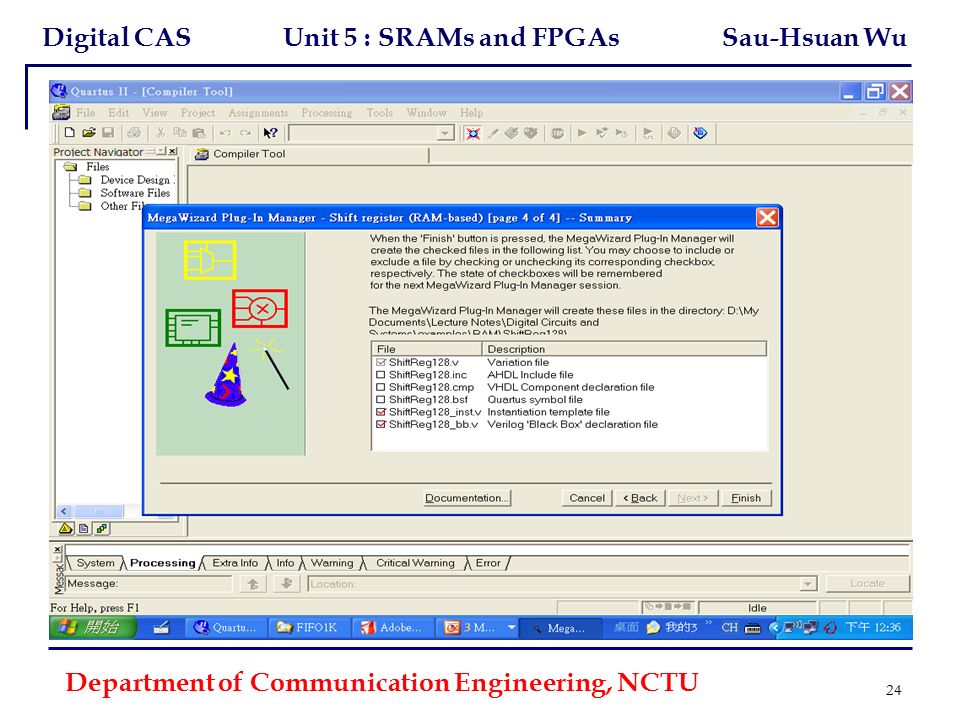The image size is (960, 720).
Task: Click the blue Programmer toolbar icon
Action: click(700, 133)
